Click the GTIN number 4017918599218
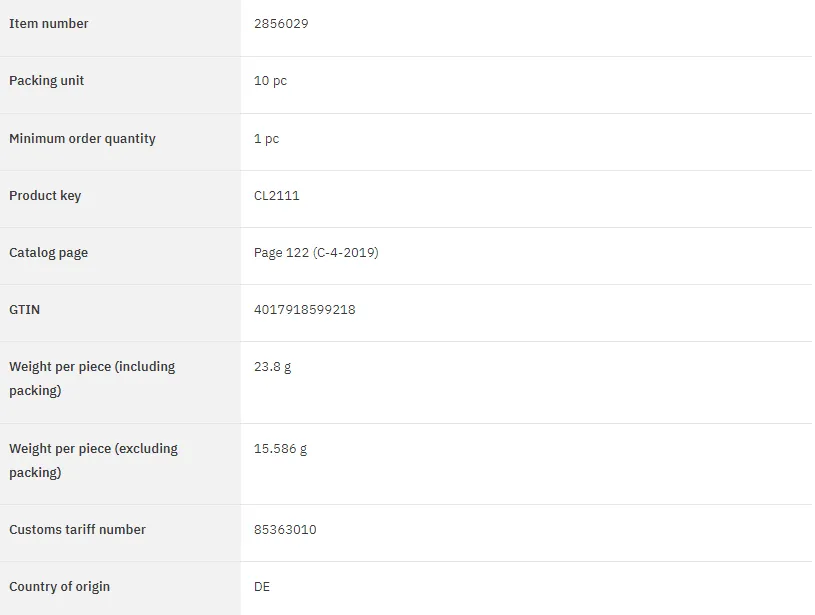 coord(305,310)
